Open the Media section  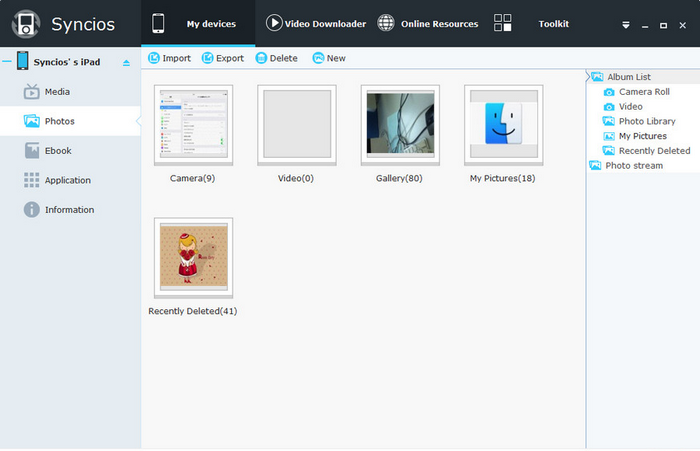[x=57, y=92]
